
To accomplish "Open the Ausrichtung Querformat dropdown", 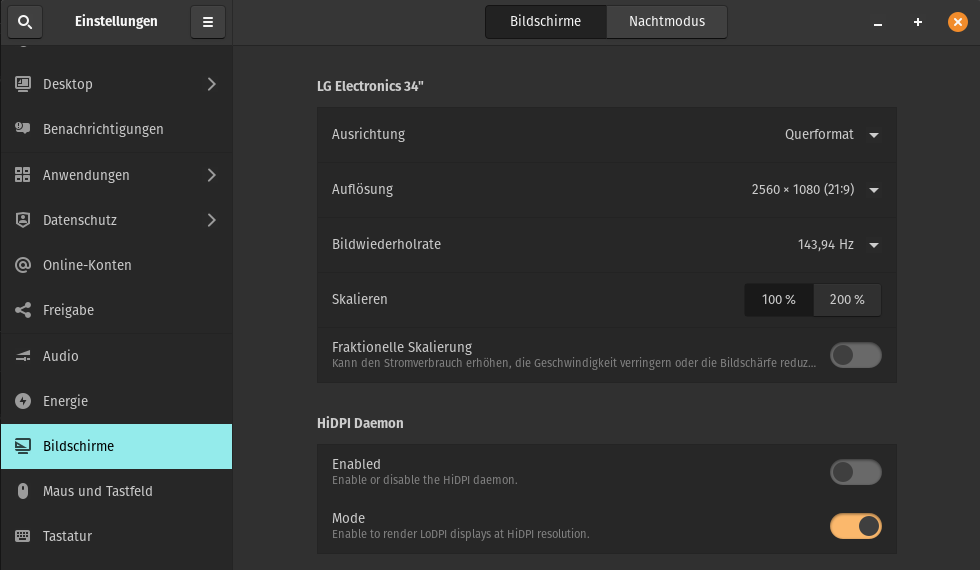I will [x=832, y=134].
